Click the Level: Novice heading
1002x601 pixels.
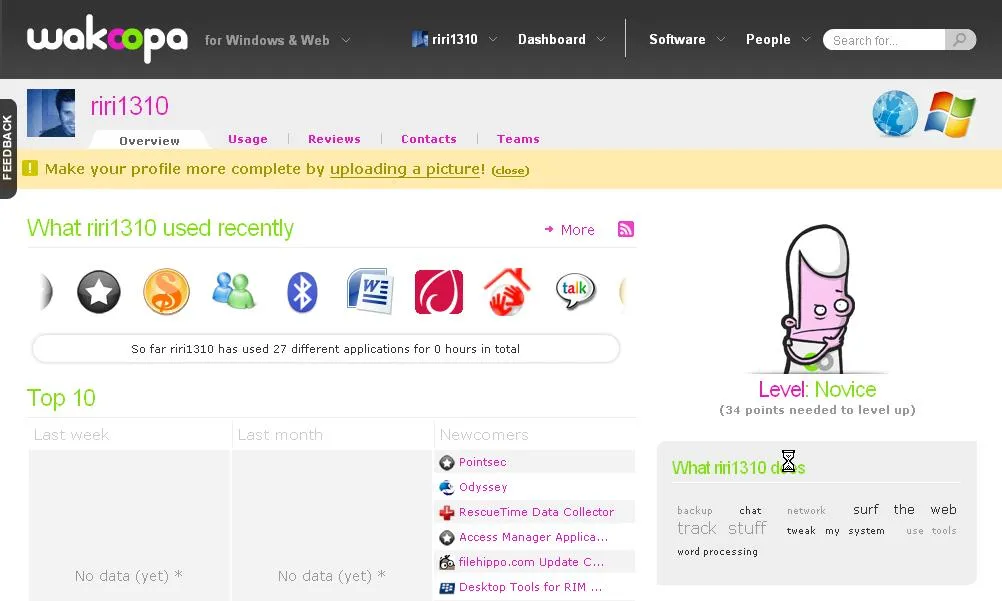[x=817, y=389]
